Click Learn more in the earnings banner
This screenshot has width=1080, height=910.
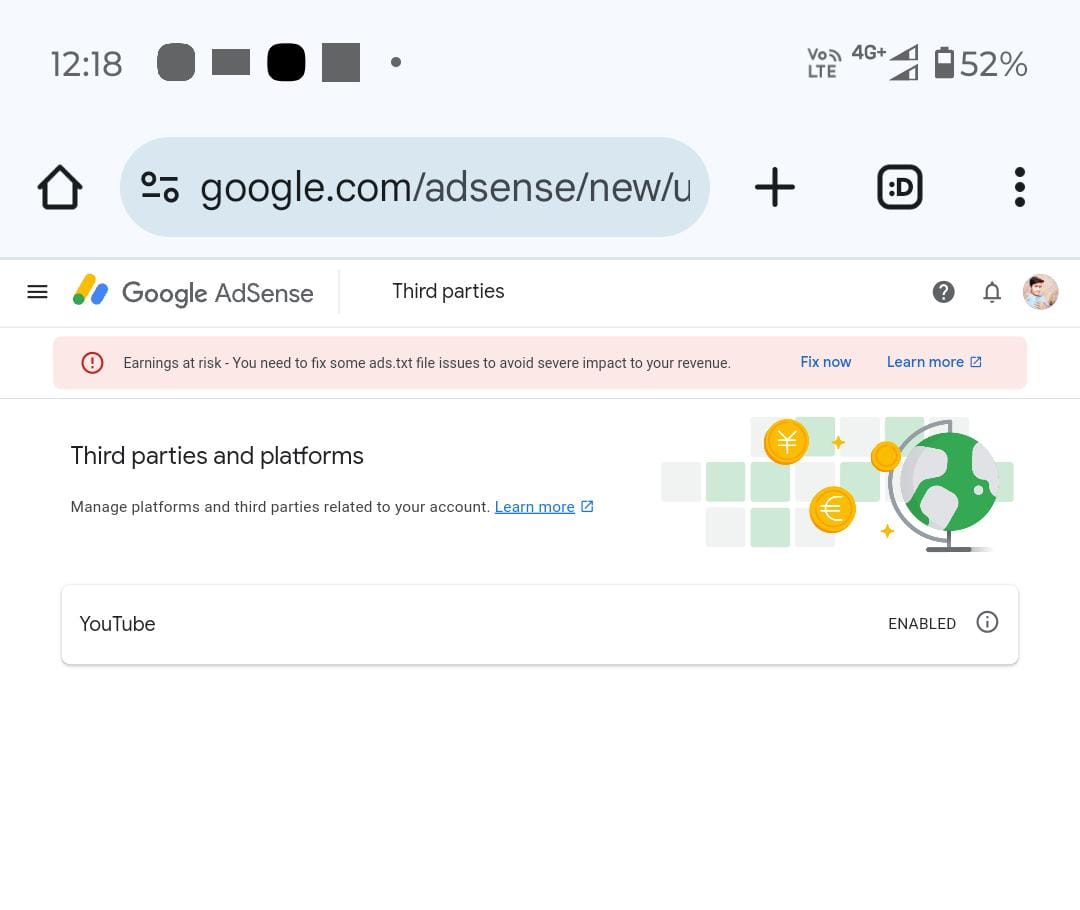[x=934, y=362]
